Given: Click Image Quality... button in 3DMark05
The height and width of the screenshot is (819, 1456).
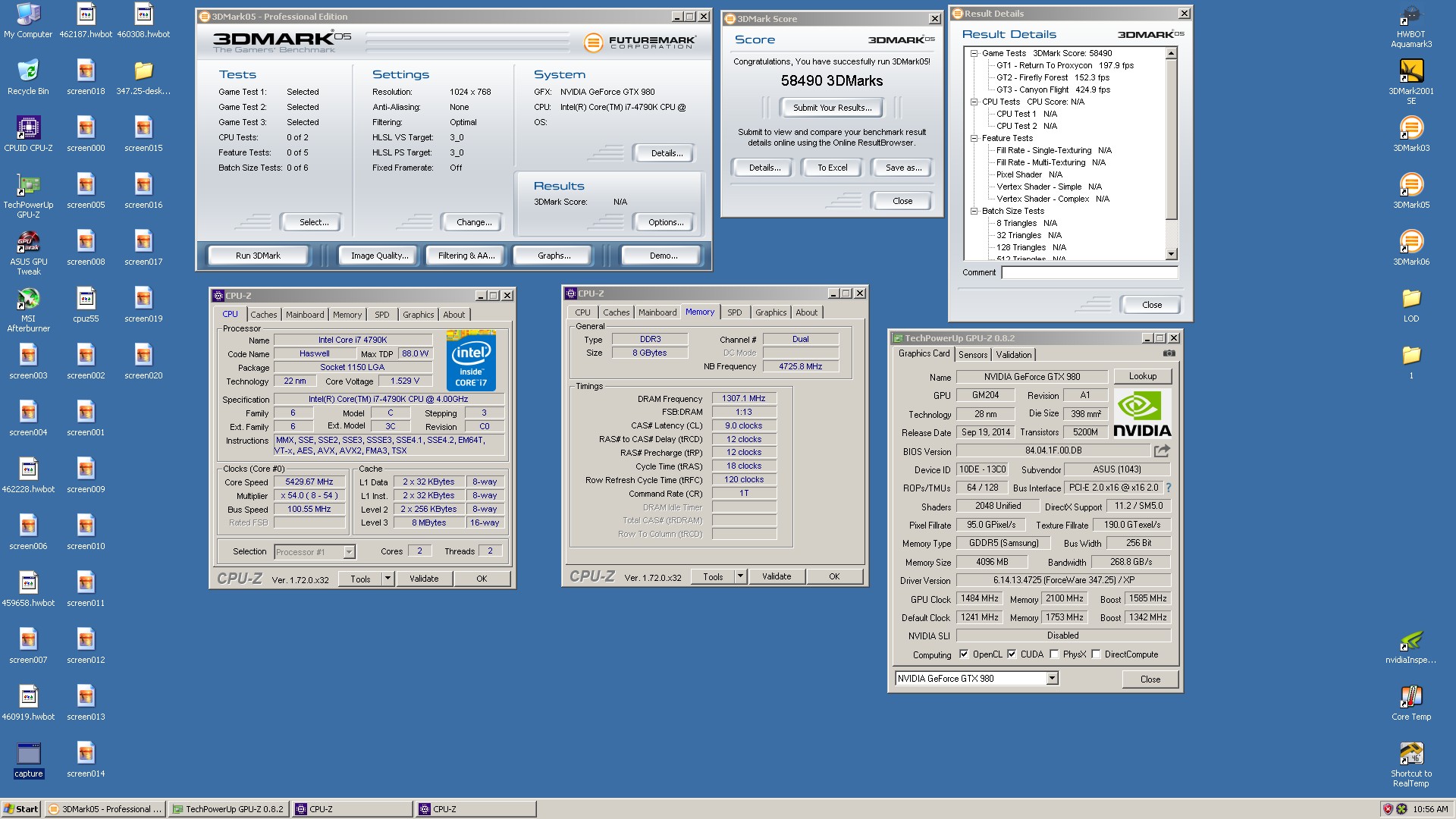Looking at the screenshot, I should point(379,256).
